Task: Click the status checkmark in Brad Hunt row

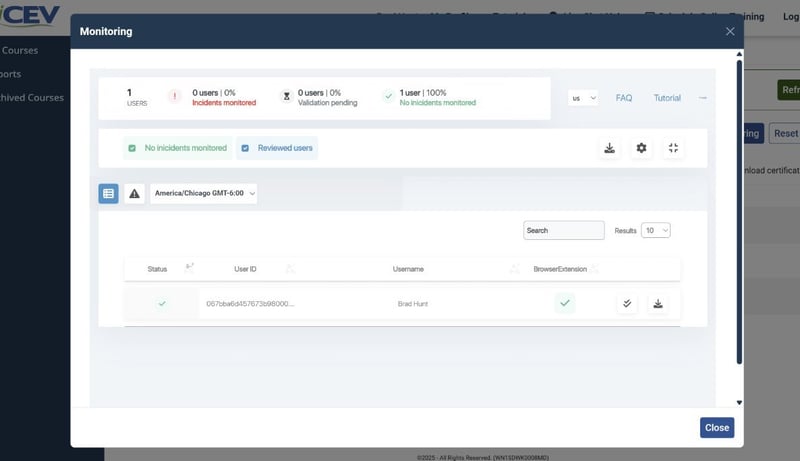Action: (x=162, y=303)
